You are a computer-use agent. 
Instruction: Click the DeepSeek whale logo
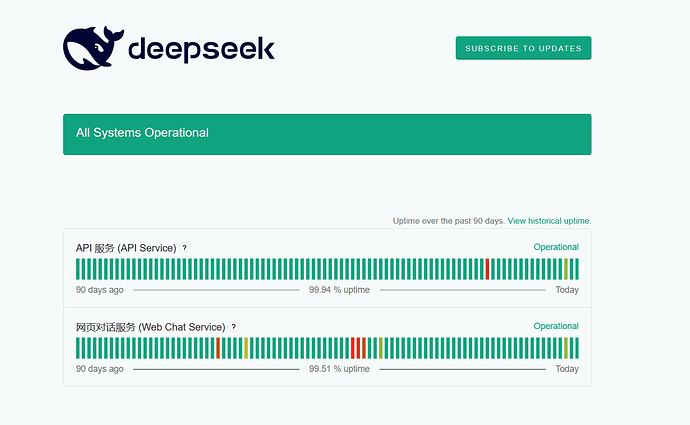[93, 48]
